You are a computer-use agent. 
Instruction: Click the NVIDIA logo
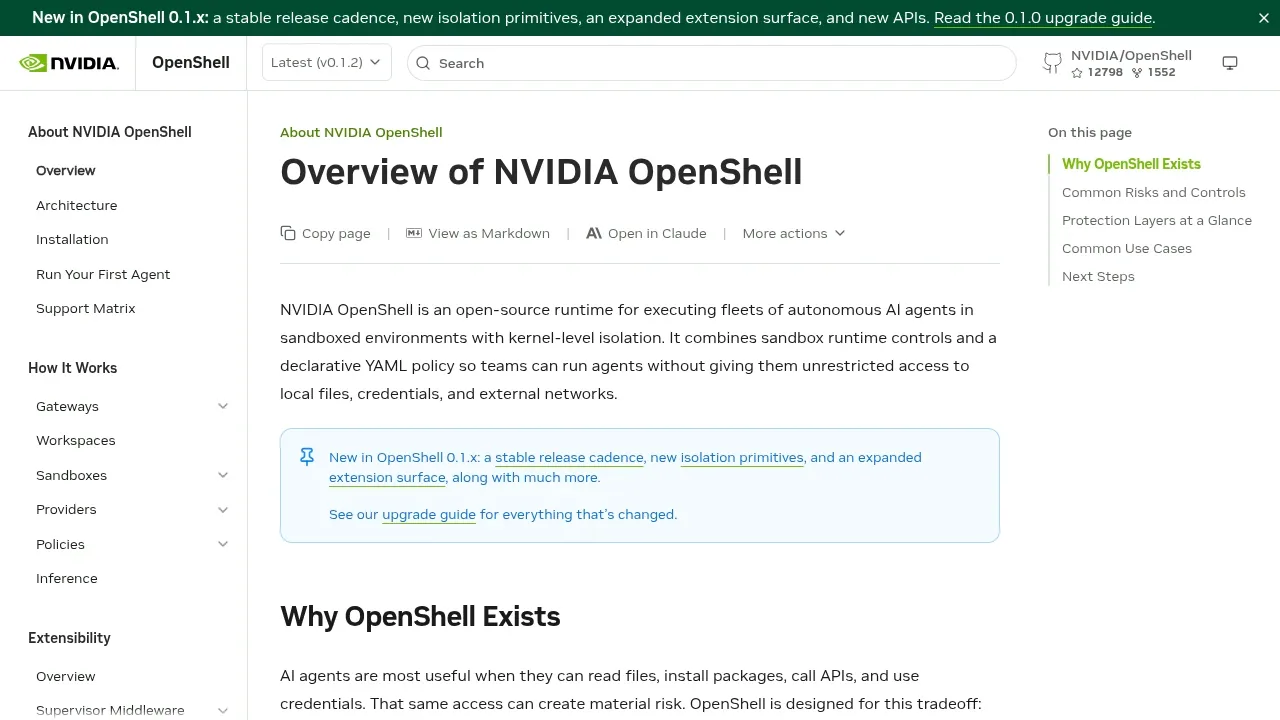pos(69,63)
